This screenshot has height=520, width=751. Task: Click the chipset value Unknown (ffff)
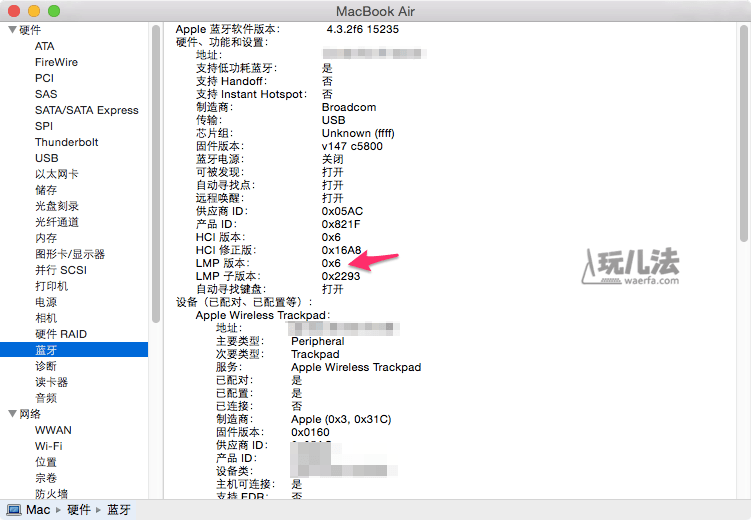(358, 133)
